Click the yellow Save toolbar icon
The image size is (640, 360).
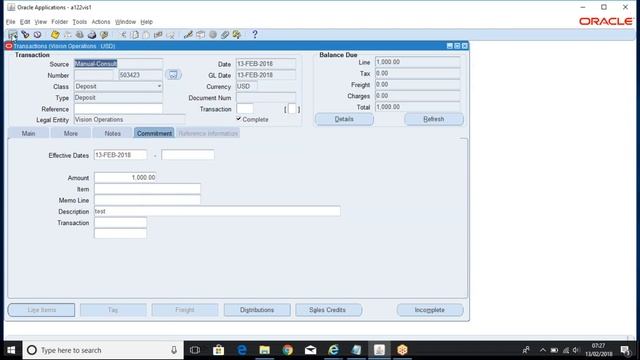tap(55, 35)
